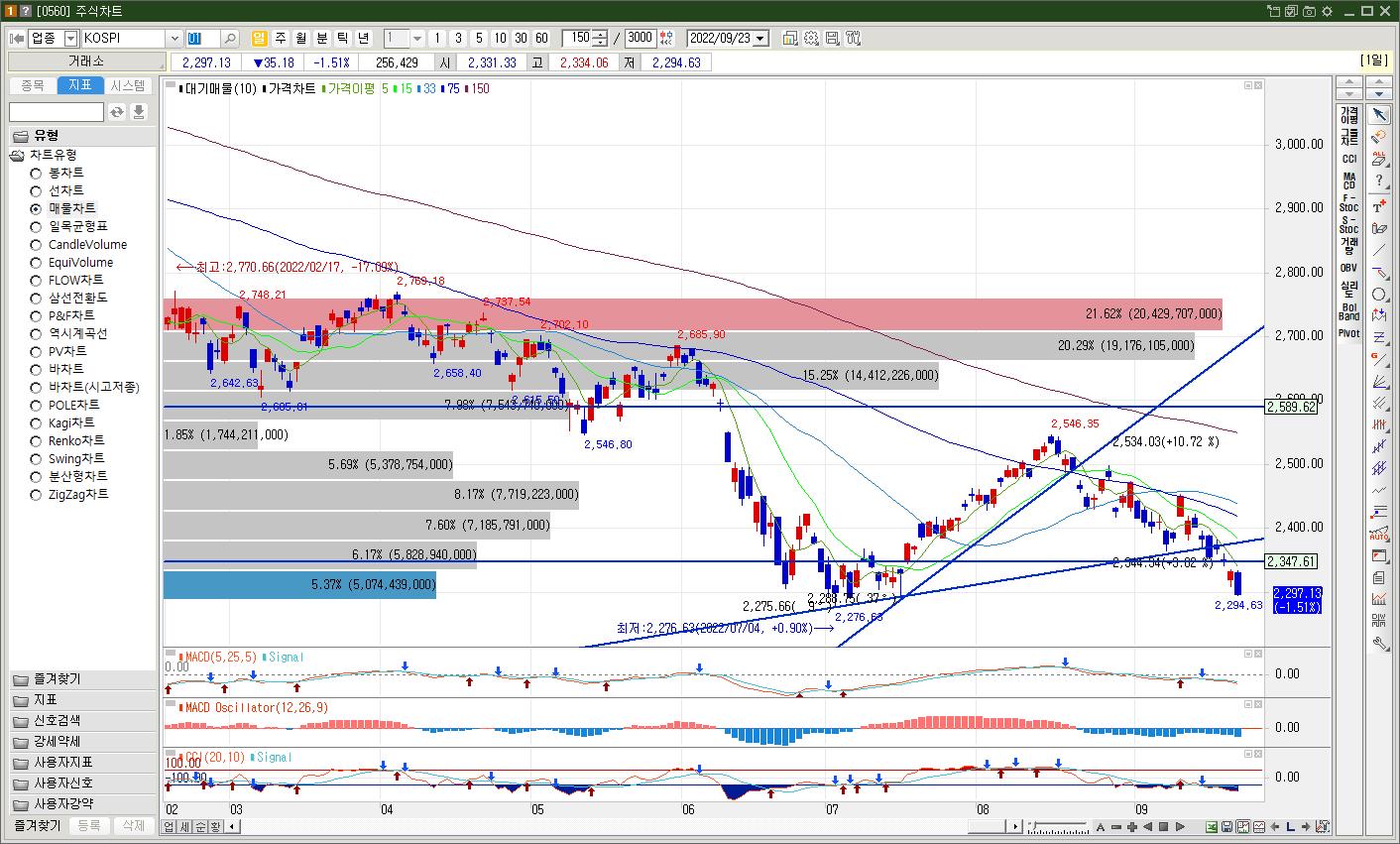Expand the 강세약세 section

(81, 742)
